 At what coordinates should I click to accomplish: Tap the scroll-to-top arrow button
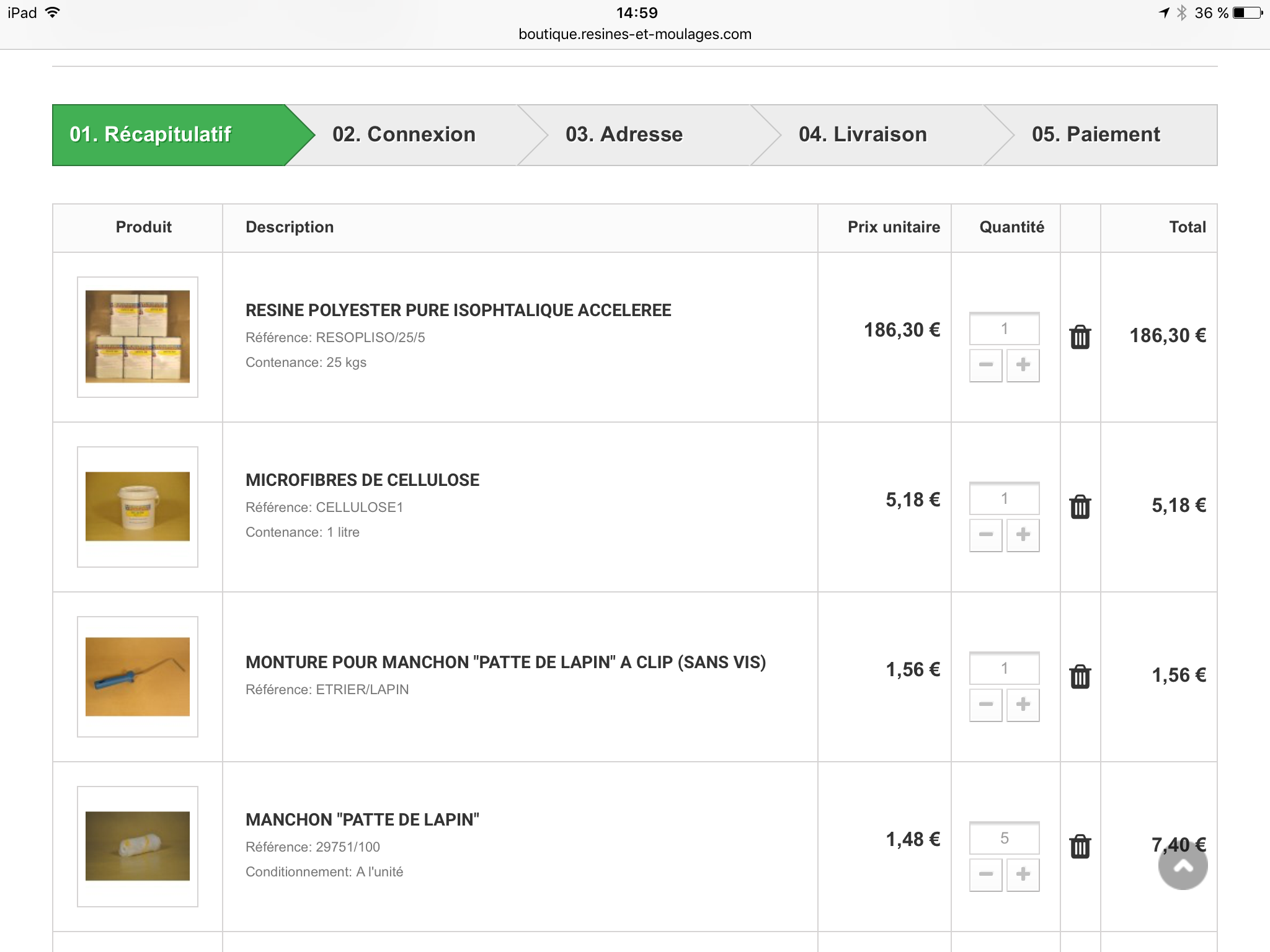[x=1183, y=866]
